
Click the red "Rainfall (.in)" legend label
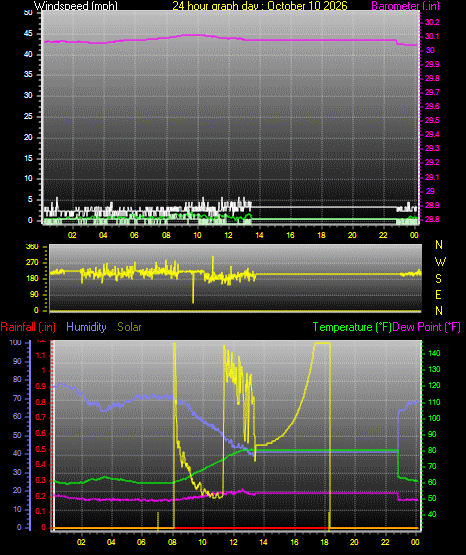[x=28, y=327]
